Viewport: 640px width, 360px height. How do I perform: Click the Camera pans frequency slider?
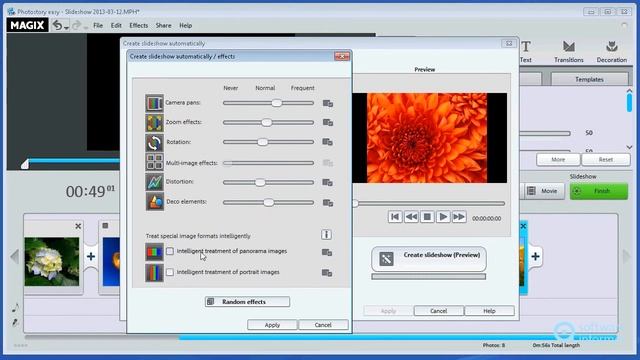click(268, 103)
